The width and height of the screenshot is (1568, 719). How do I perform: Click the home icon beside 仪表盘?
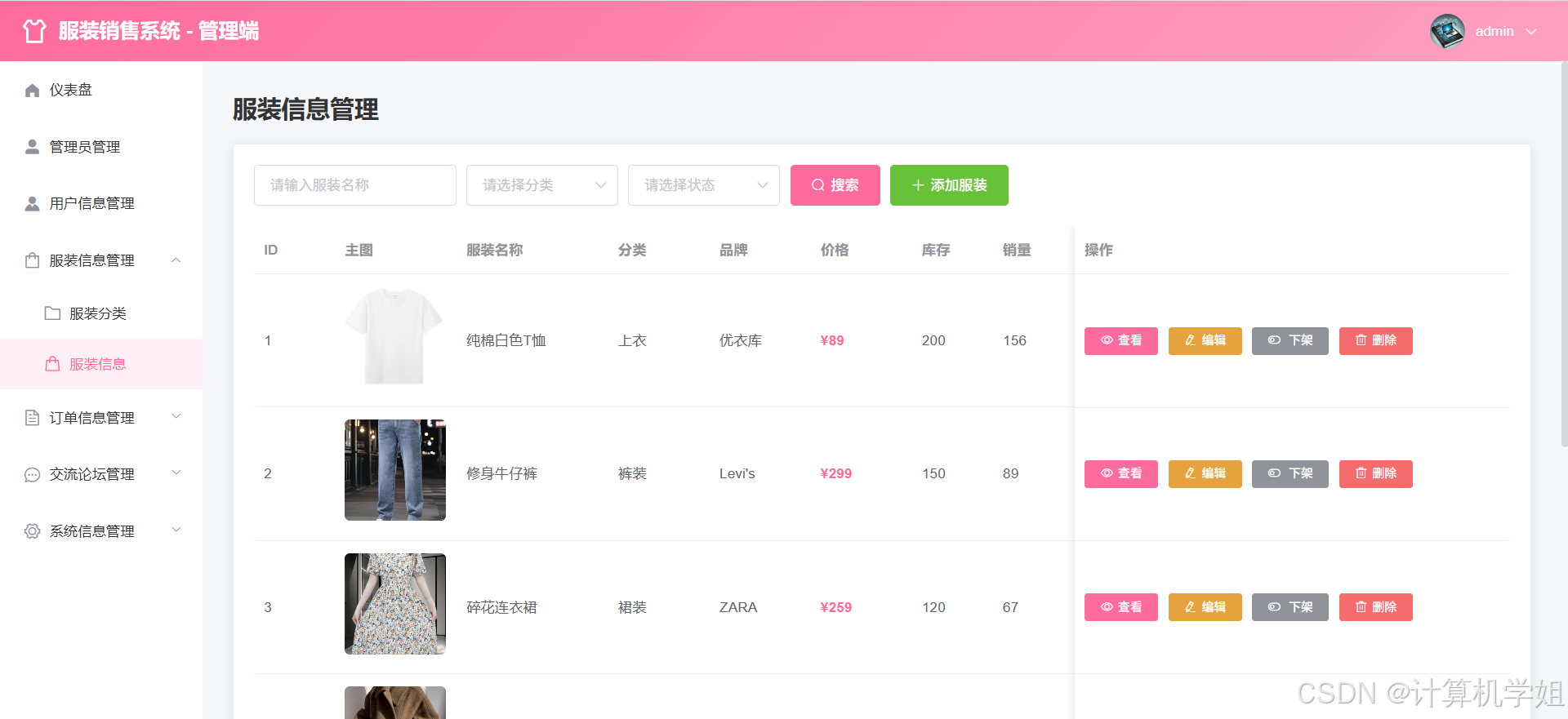pos(32,90)
